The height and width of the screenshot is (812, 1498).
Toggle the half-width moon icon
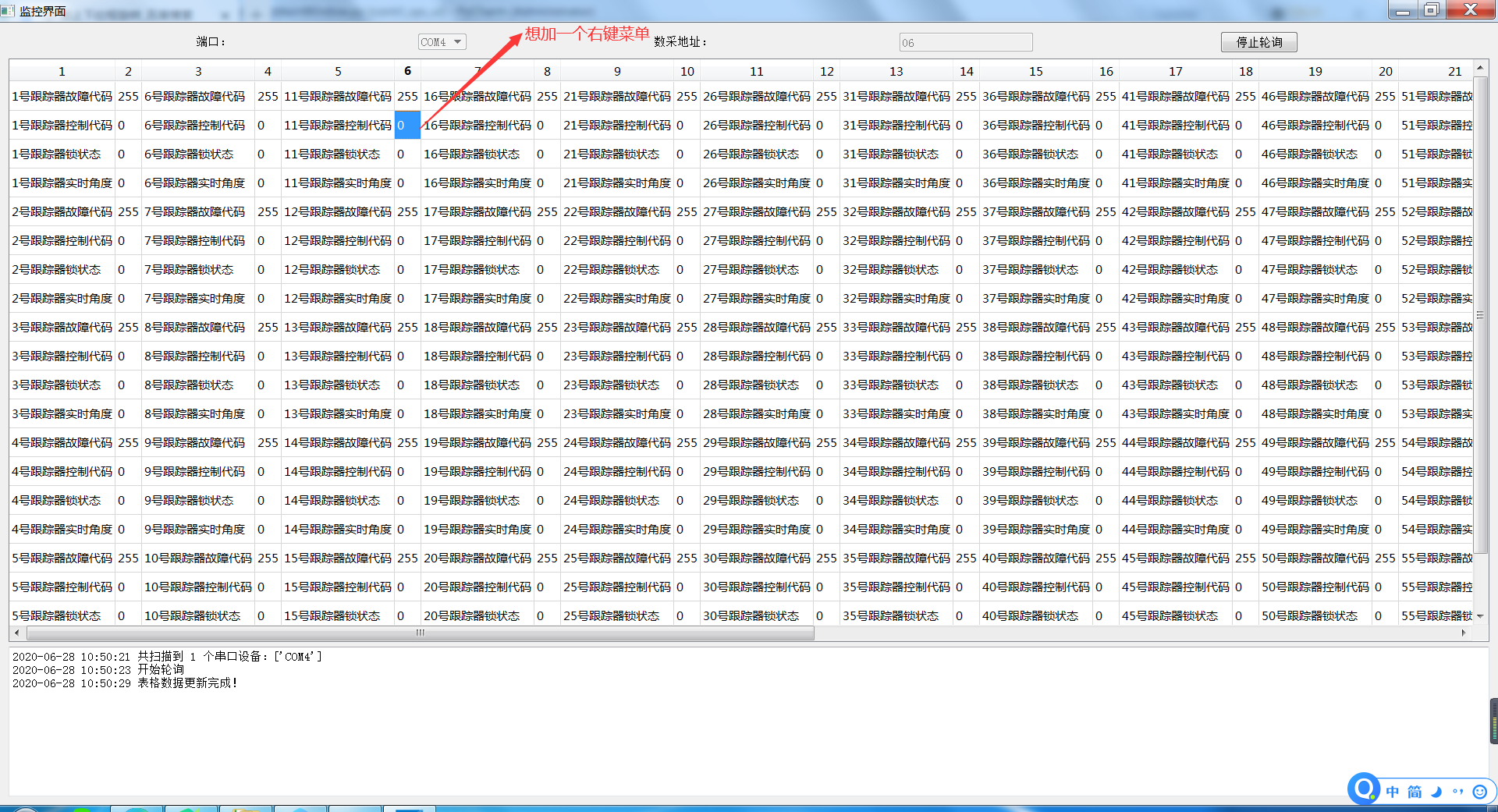pyautogui.click(x=1436, y=791)
